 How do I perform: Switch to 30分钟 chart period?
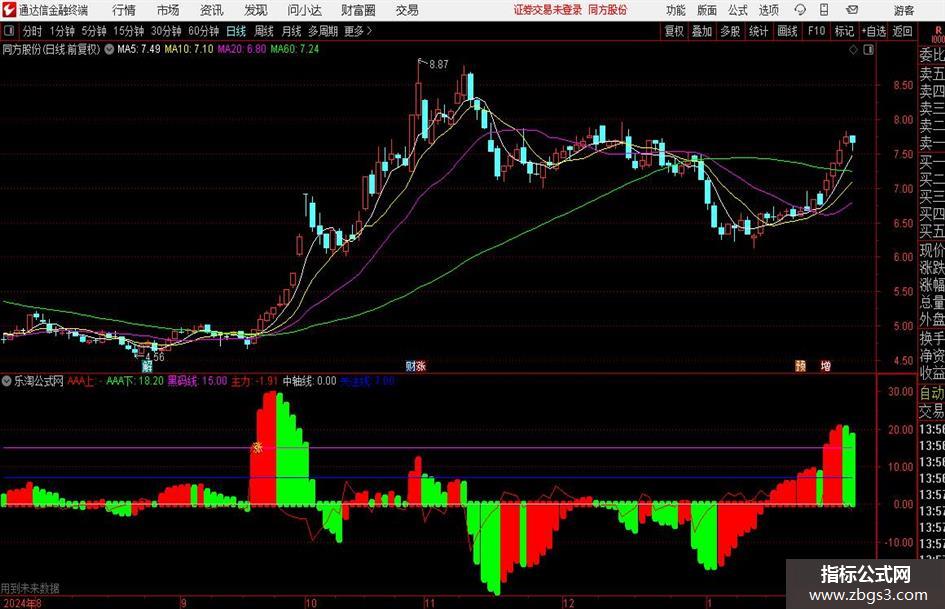pyautogui.click(x=166, y=31)
